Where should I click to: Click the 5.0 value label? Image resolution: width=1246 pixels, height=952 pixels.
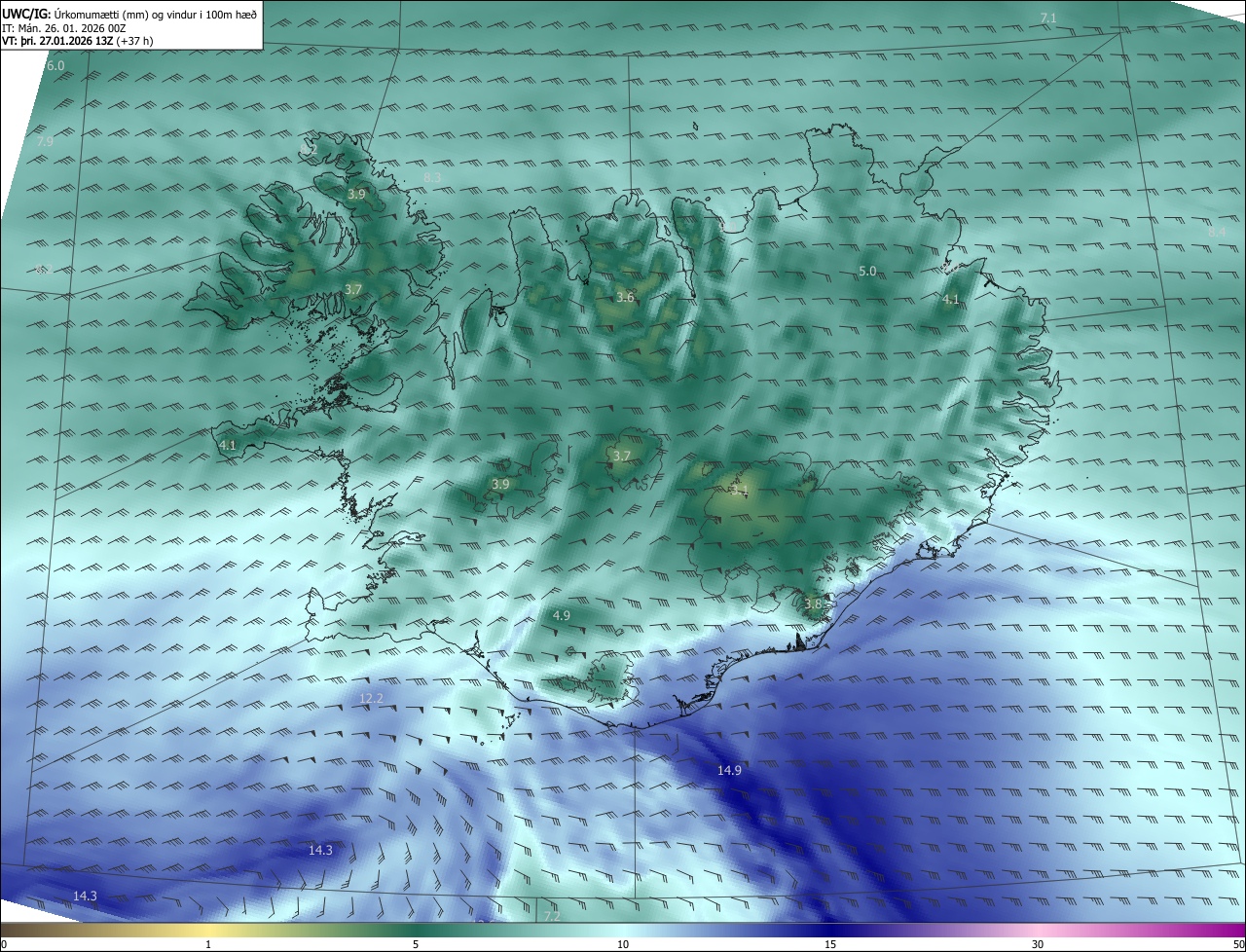click(867, 271)
